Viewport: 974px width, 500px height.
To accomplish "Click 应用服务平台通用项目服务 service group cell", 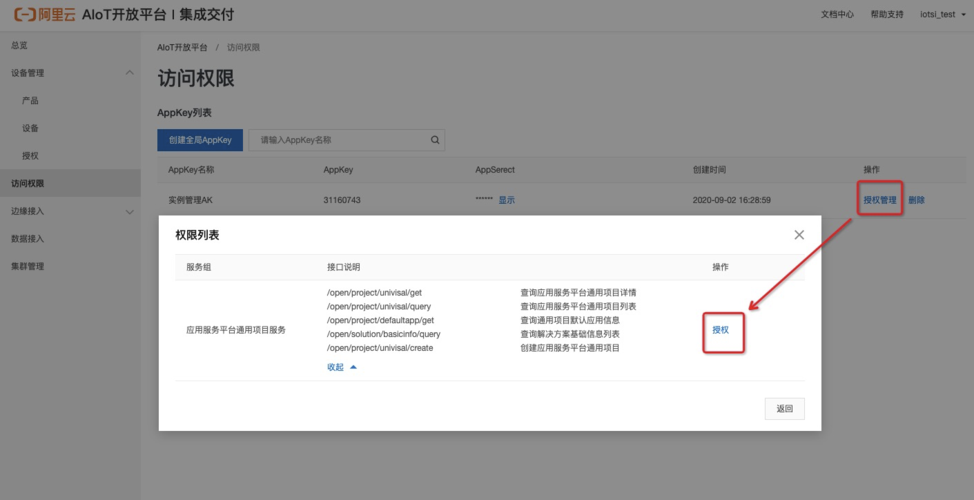I will (236, 330).
